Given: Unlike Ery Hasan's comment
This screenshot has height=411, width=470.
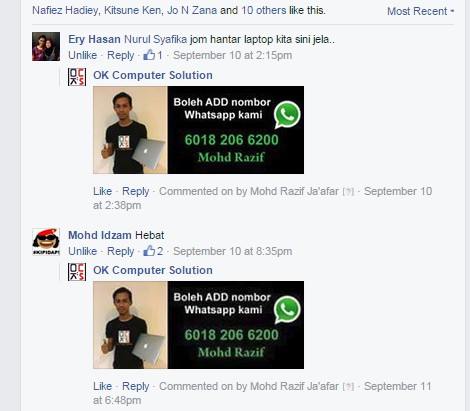Looking at the screenshot, I should pos(83,55).
